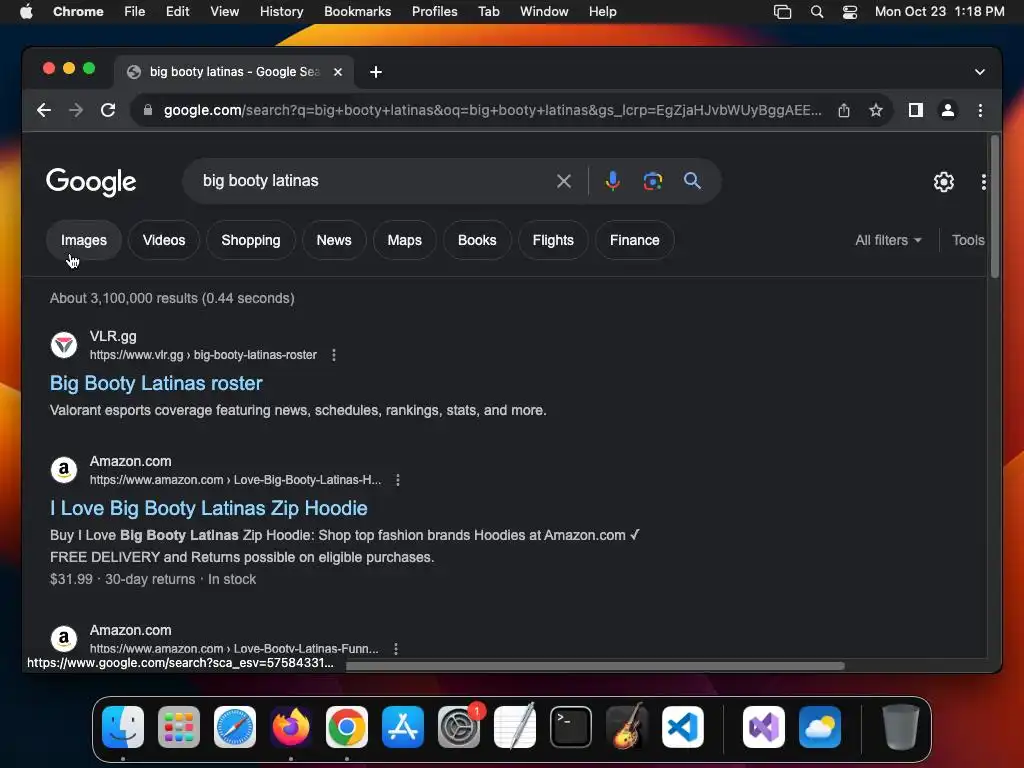1024x768 pixels.
Task: Open Finder from the Dock
Action: [123, 727]
